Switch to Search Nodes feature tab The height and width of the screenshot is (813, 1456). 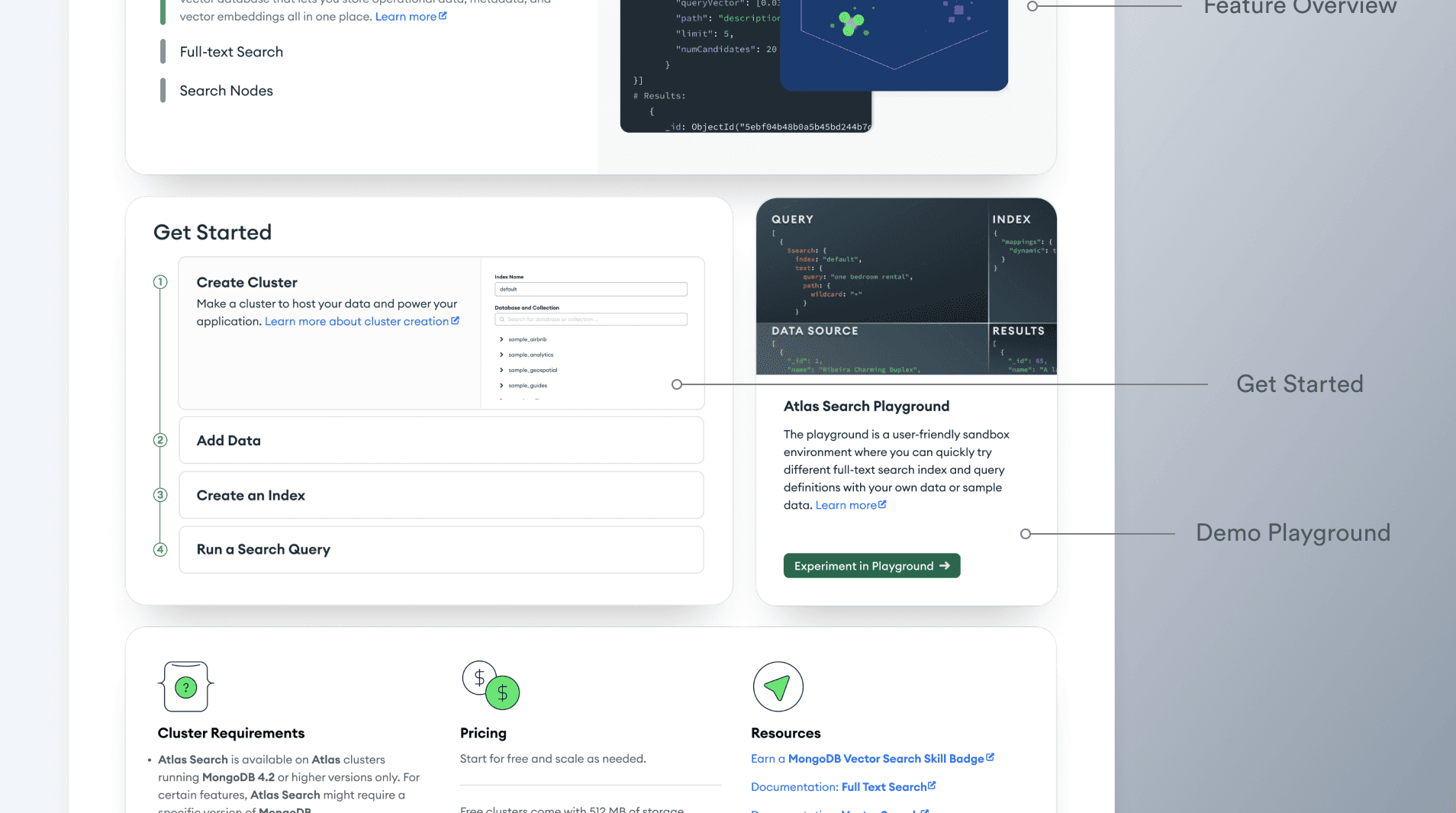click(226, 91)
